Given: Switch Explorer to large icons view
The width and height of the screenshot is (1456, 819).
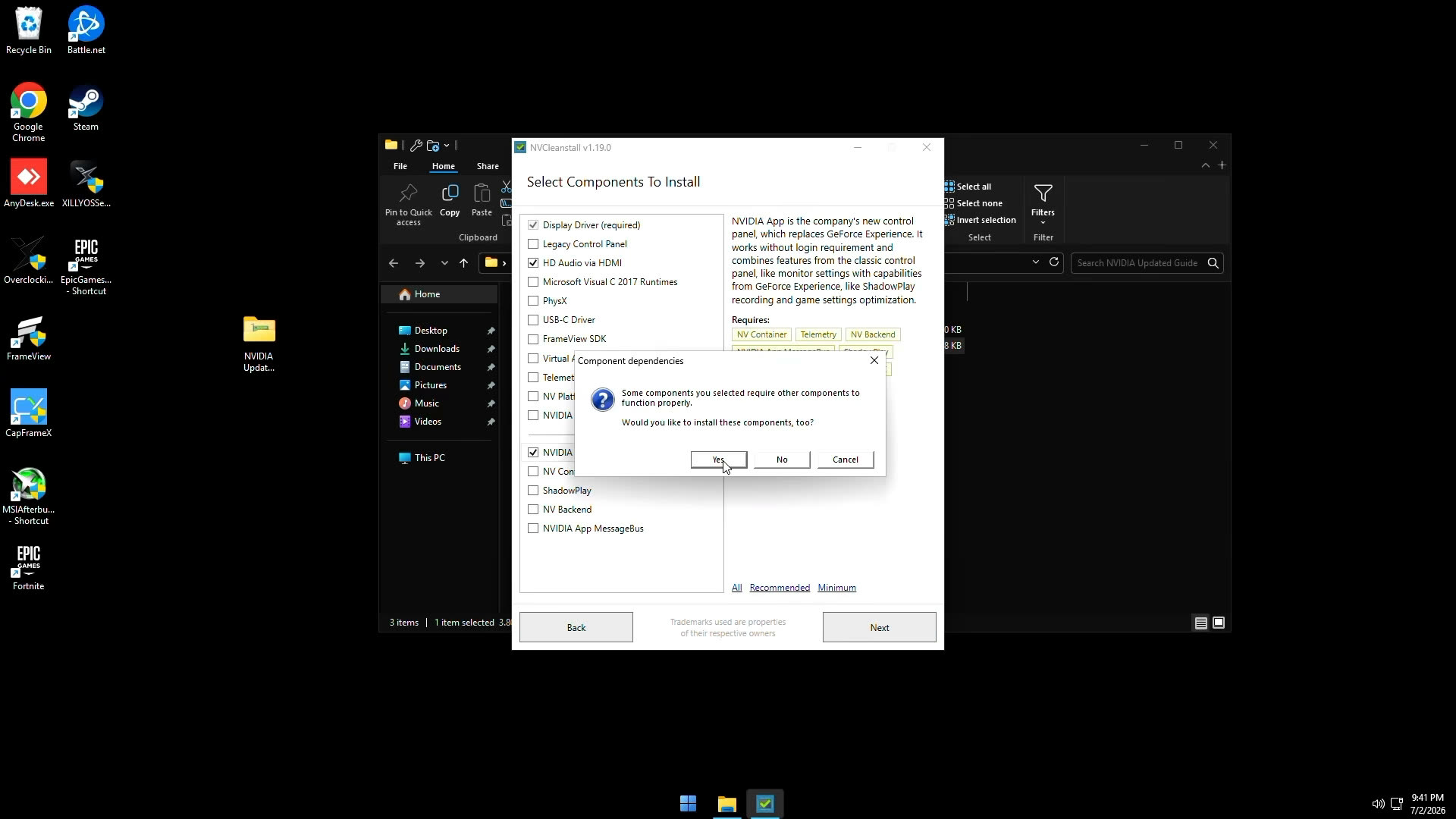Looking at the screenshot, I should 1219,623.
